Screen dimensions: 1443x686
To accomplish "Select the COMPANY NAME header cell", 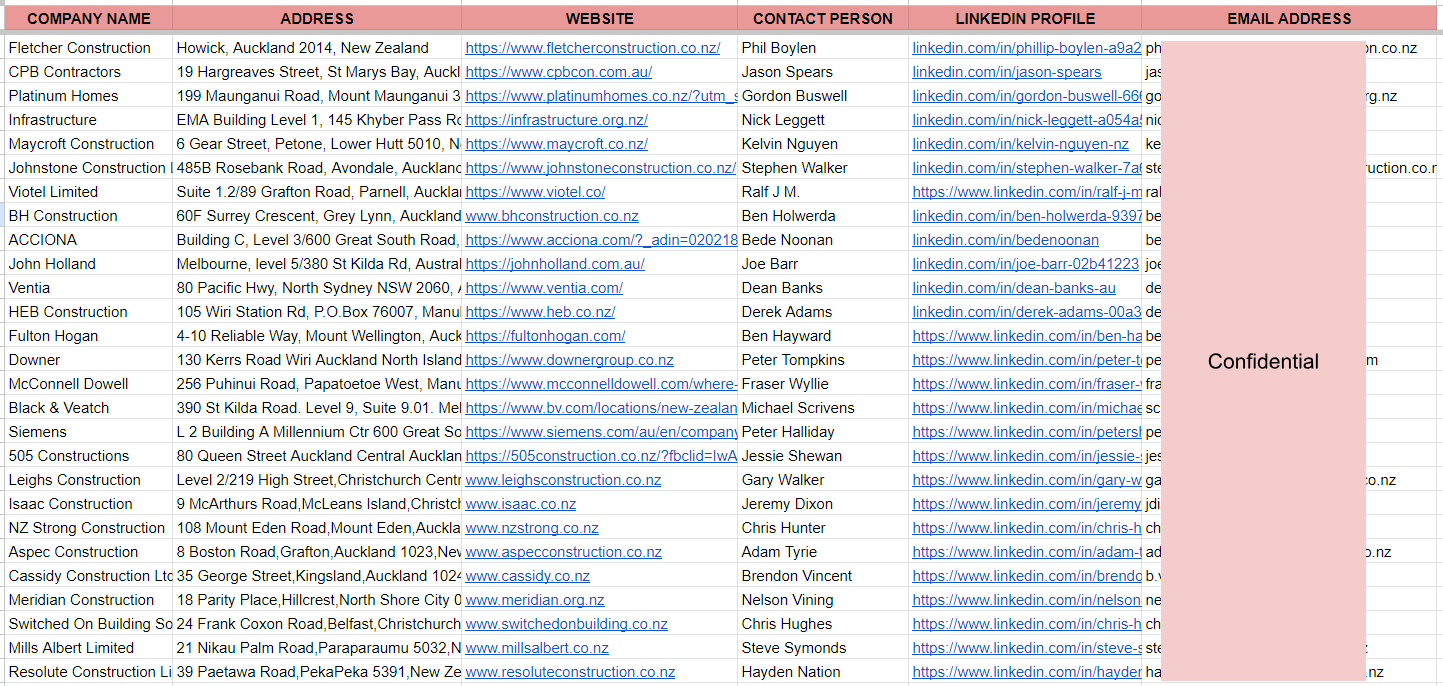I will [87, 18].
